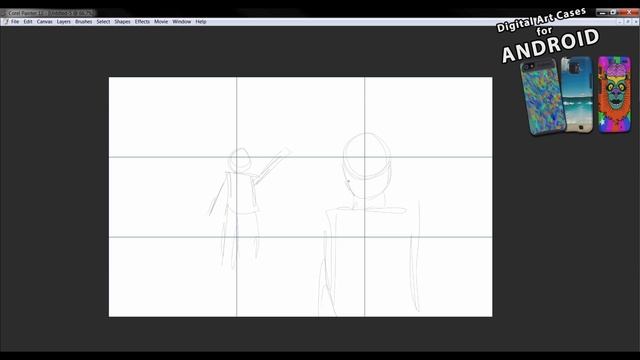Screen dimensions: 640x360
Task: Click the document icon beside File menu
Action: (x=6, y=22)
